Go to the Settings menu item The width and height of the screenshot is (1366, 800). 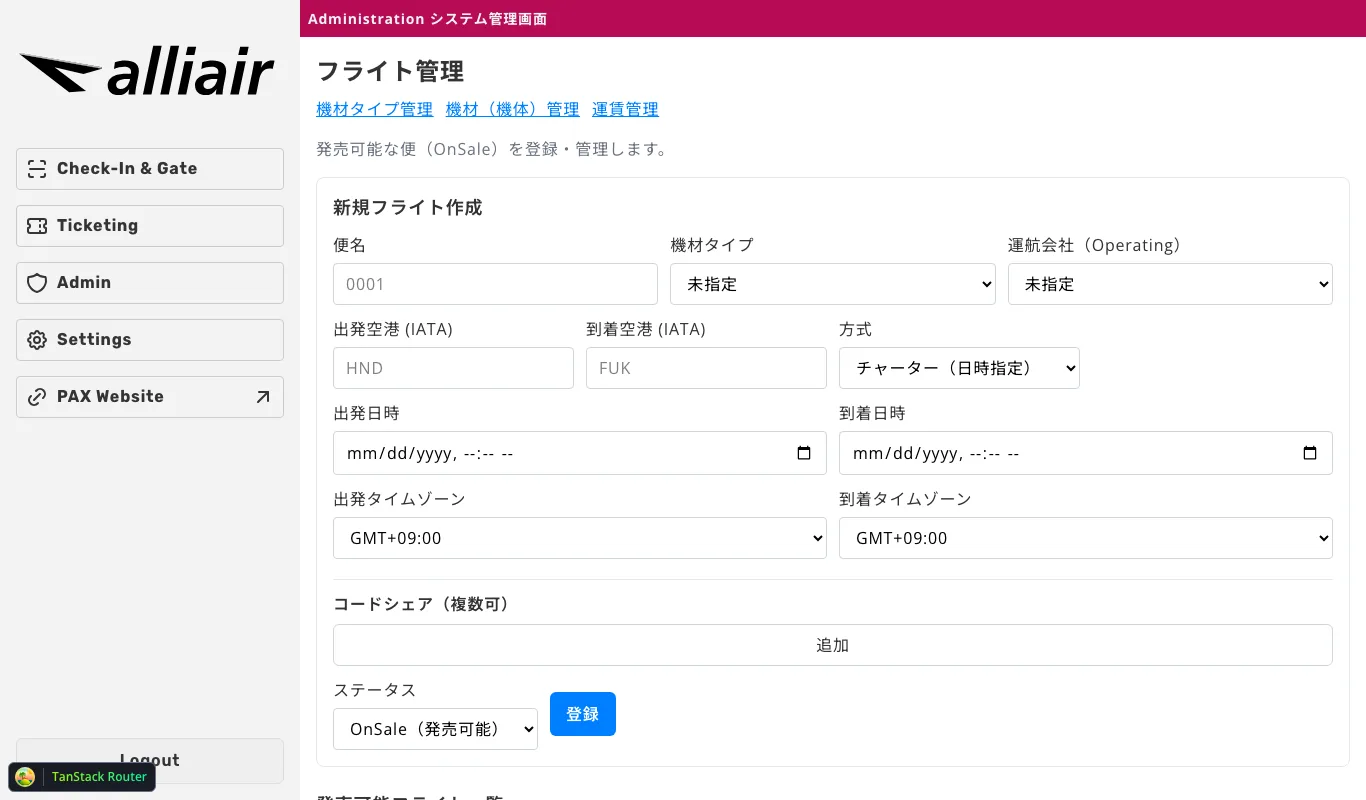click(150, 340)
